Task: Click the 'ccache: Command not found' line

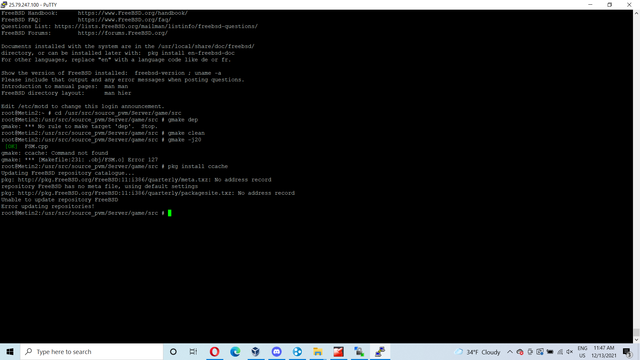Action: click(54, 153)
